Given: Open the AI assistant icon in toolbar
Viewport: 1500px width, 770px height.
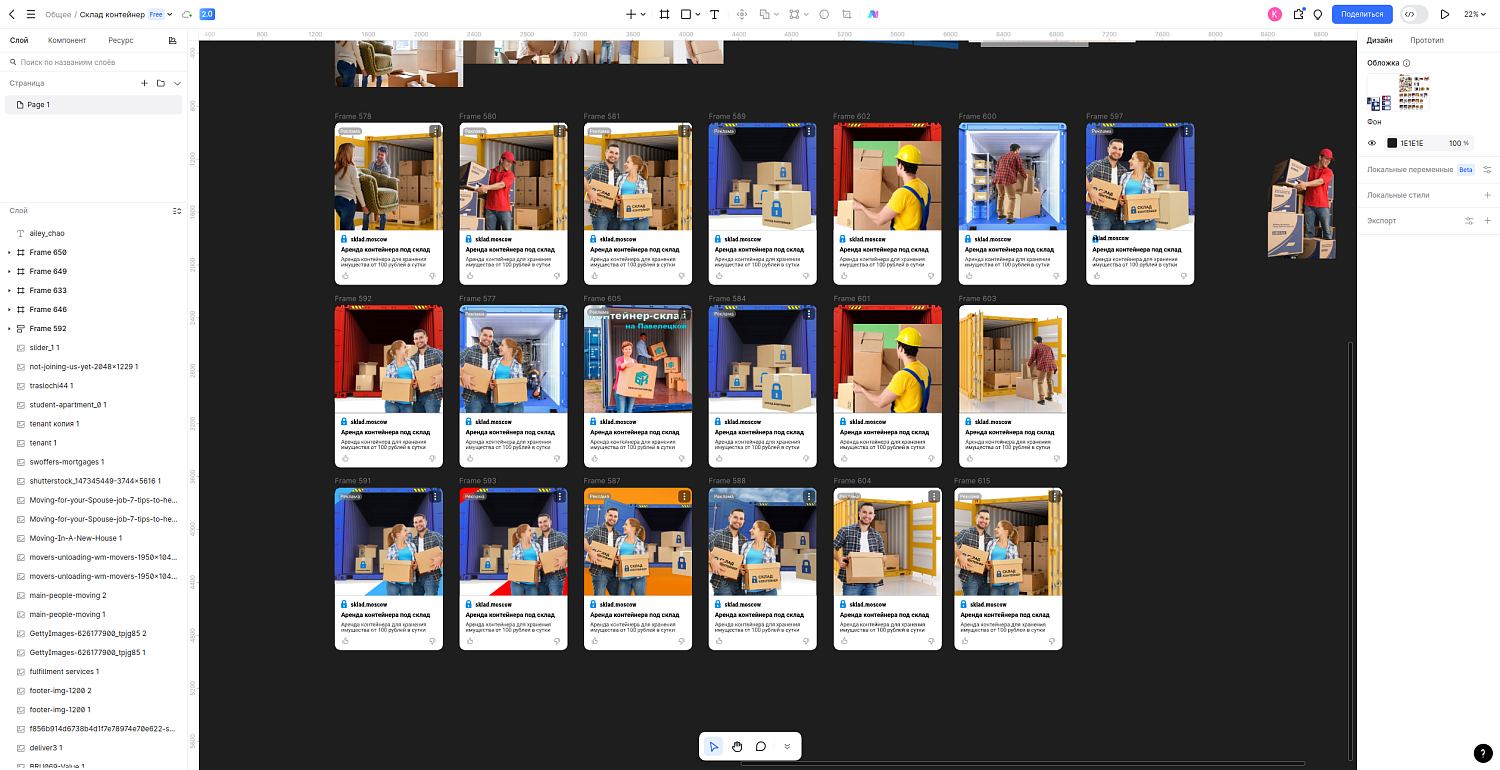Looking at the screenshot, I should click(873, 14).
